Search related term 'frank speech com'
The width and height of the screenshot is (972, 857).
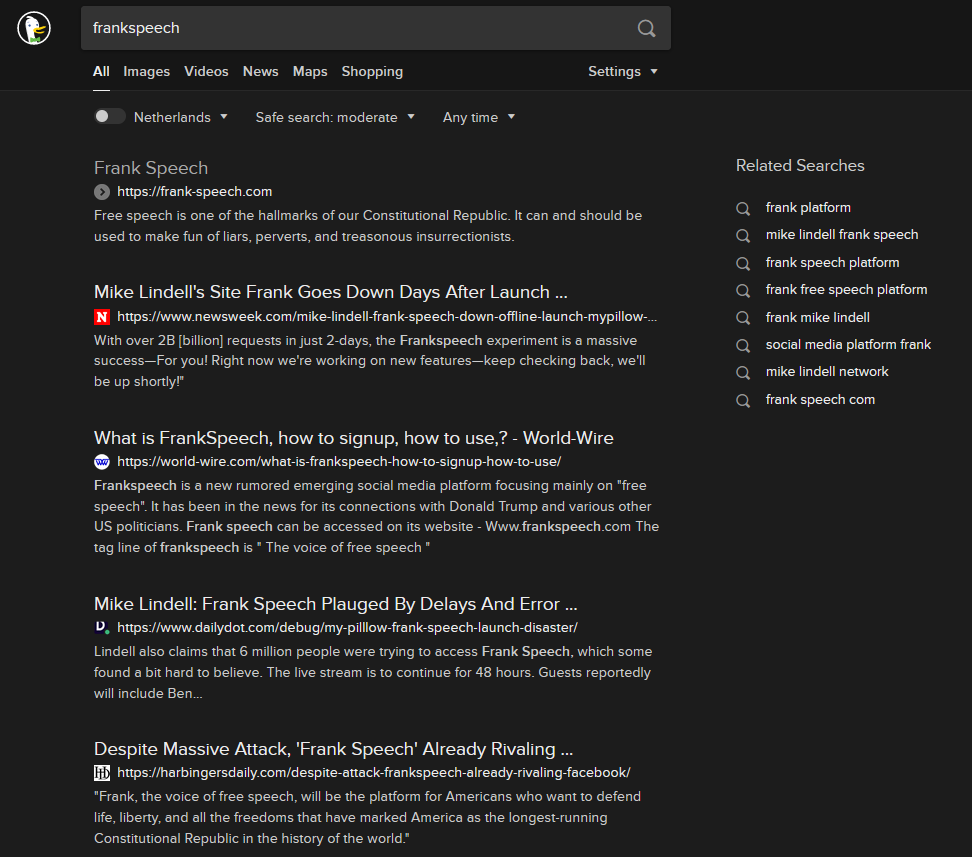[x=820, y=399]
